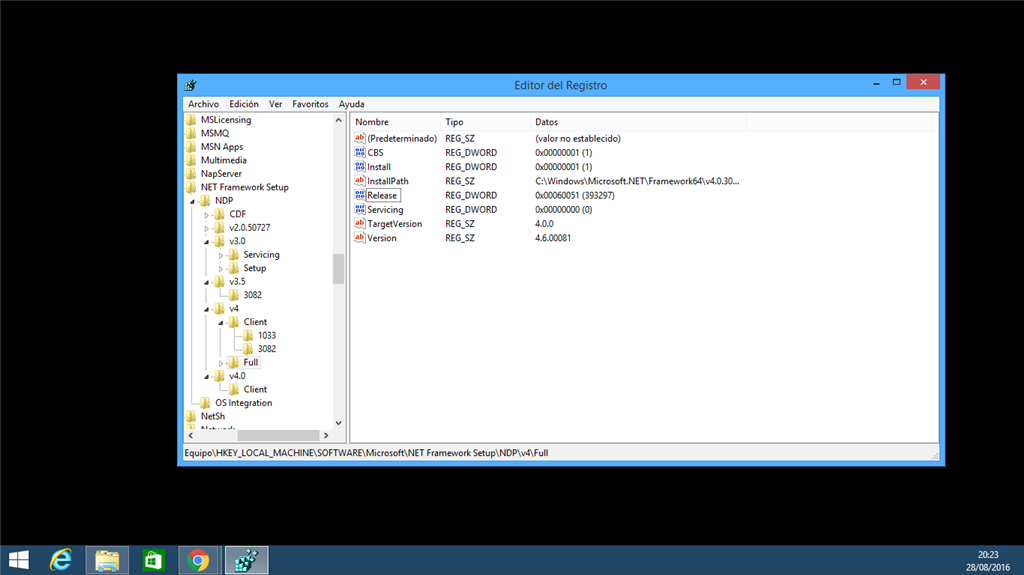Open the Edición menu

coord(244,104)
